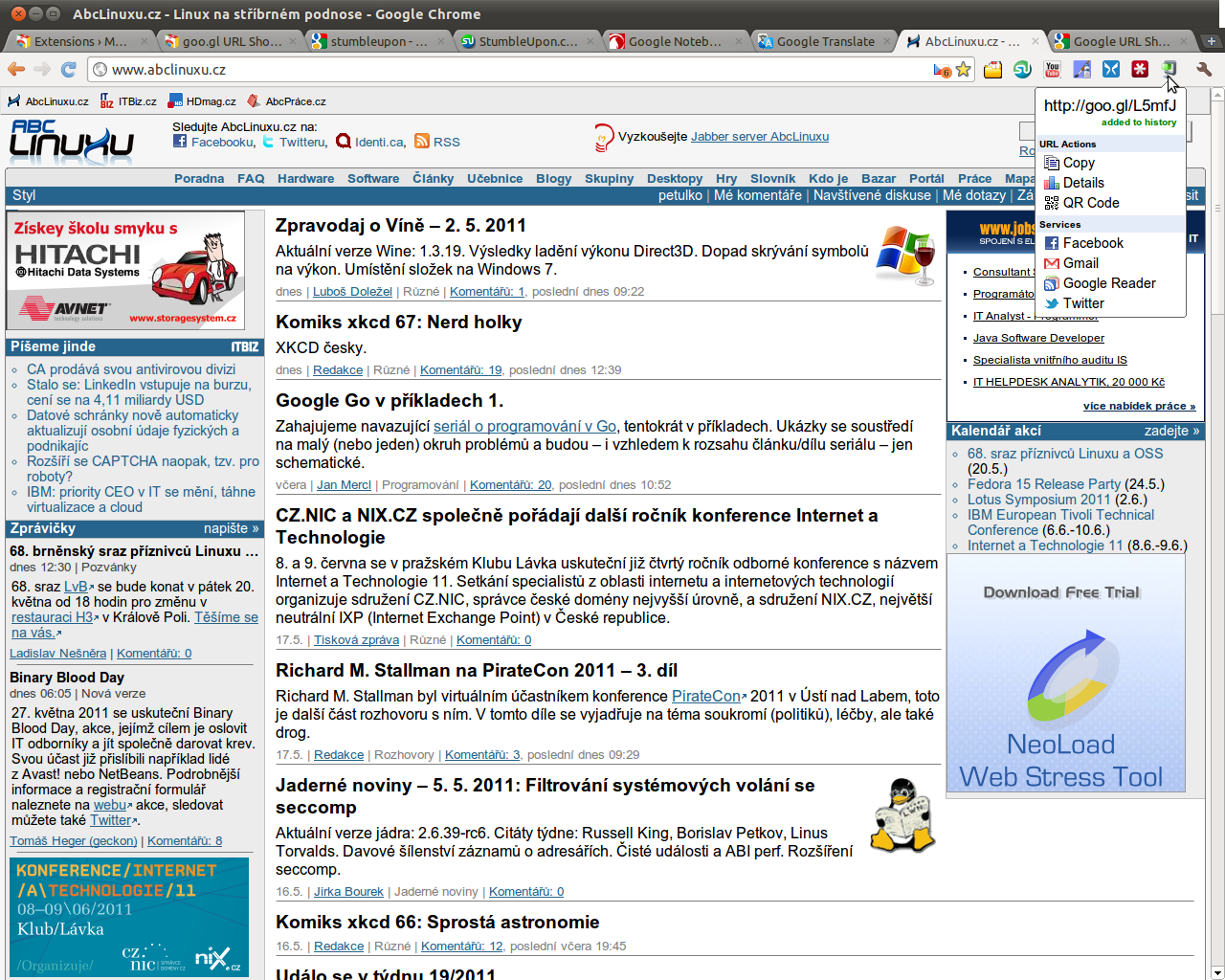Switch to the Google Translate tab

coord(825,41)
